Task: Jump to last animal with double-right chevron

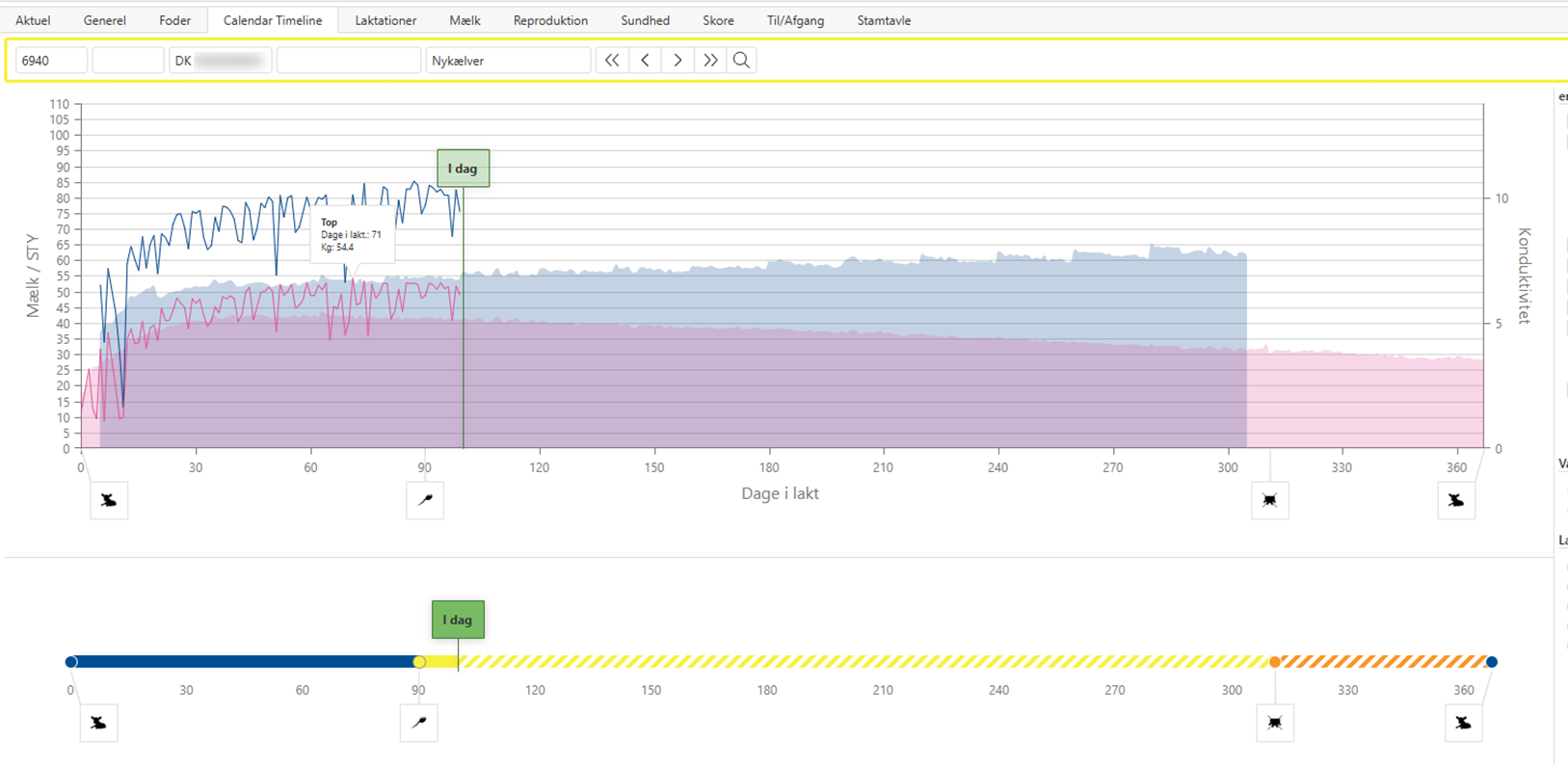Action: (710, 61)
